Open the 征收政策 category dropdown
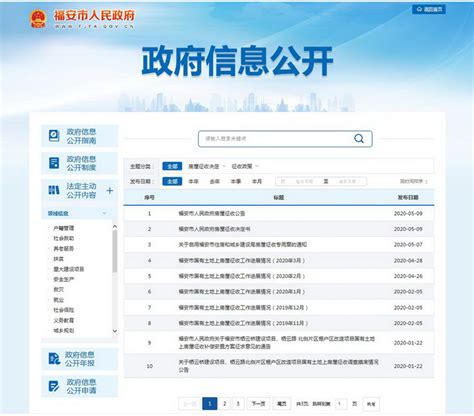This screenshot has width=474, height=416. pyautogui.click(x=245, y=166)
